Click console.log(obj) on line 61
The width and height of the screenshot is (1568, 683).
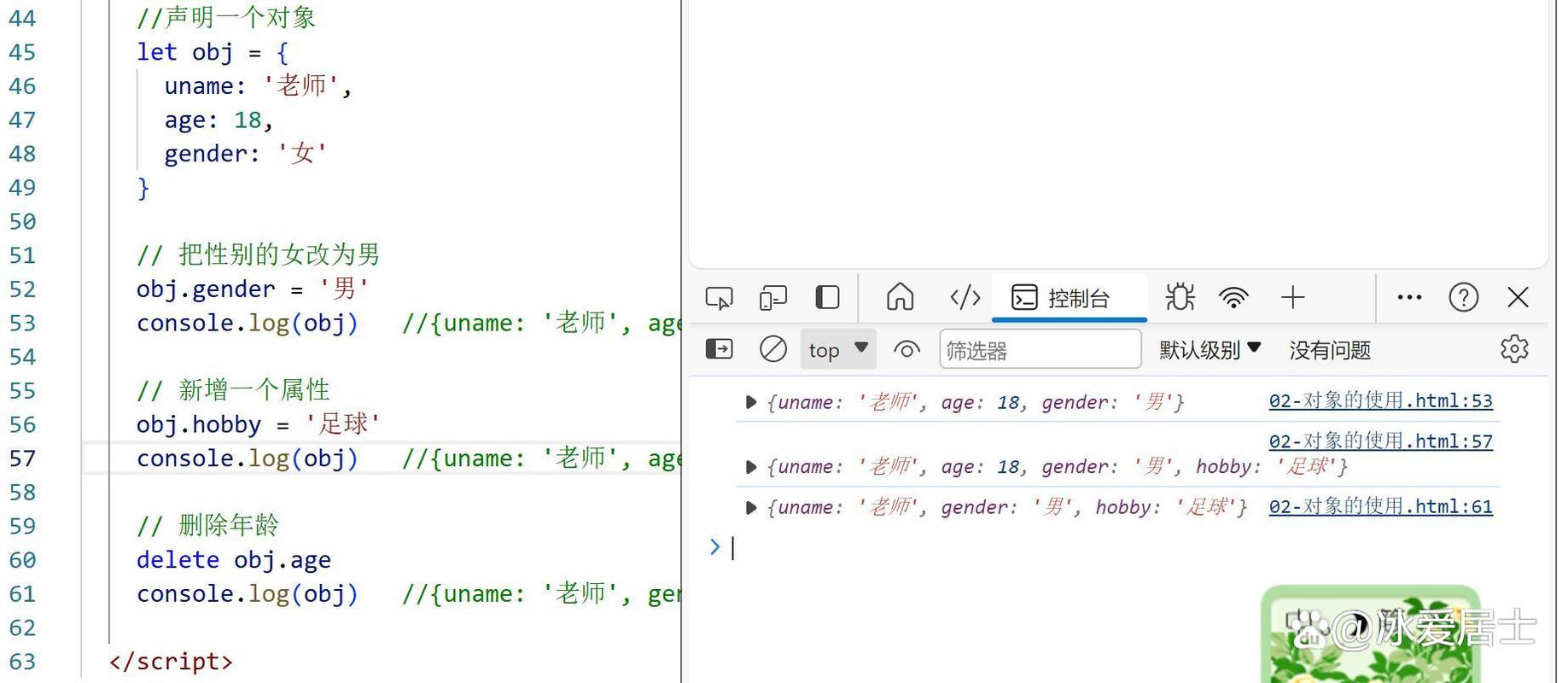pyautogui.click(x=248, y=594)
